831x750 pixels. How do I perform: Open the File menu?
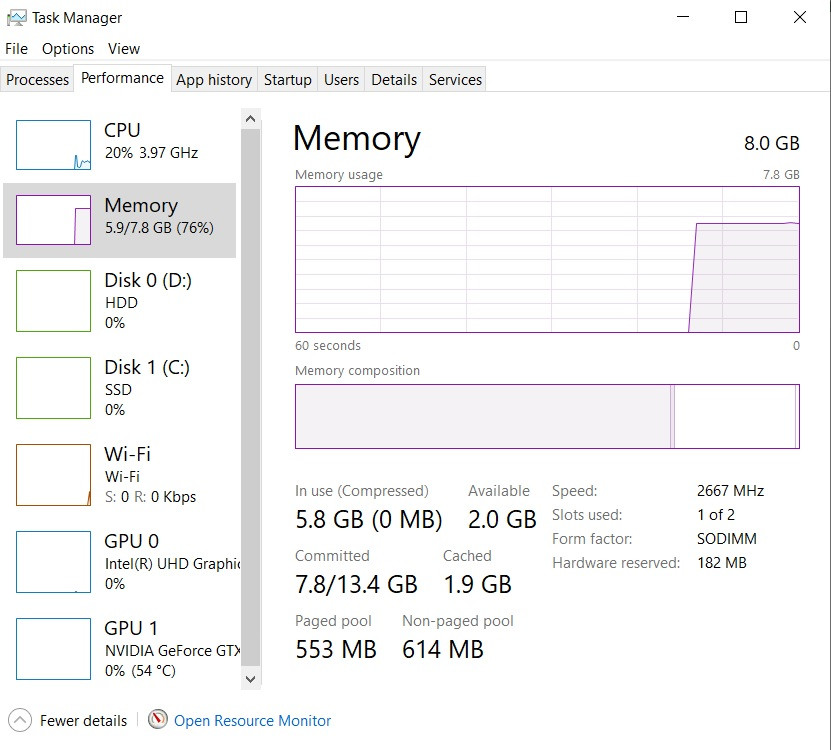tap(17, 49)
